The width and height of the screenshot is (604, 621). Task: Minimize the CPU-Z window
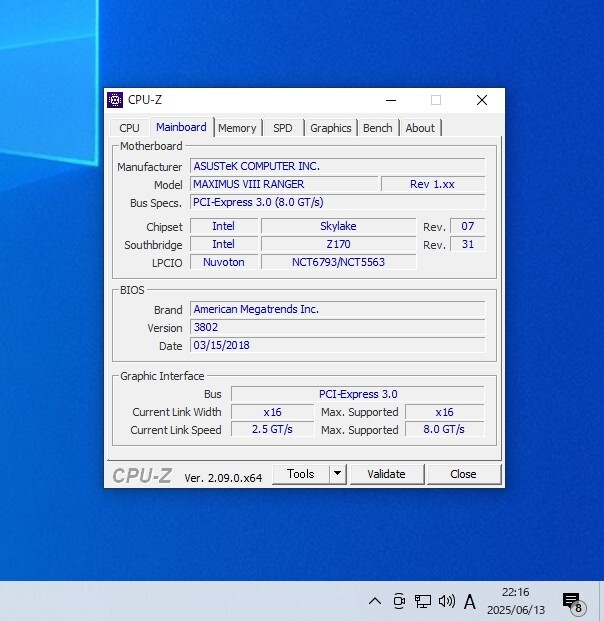[x=391, y=100]
